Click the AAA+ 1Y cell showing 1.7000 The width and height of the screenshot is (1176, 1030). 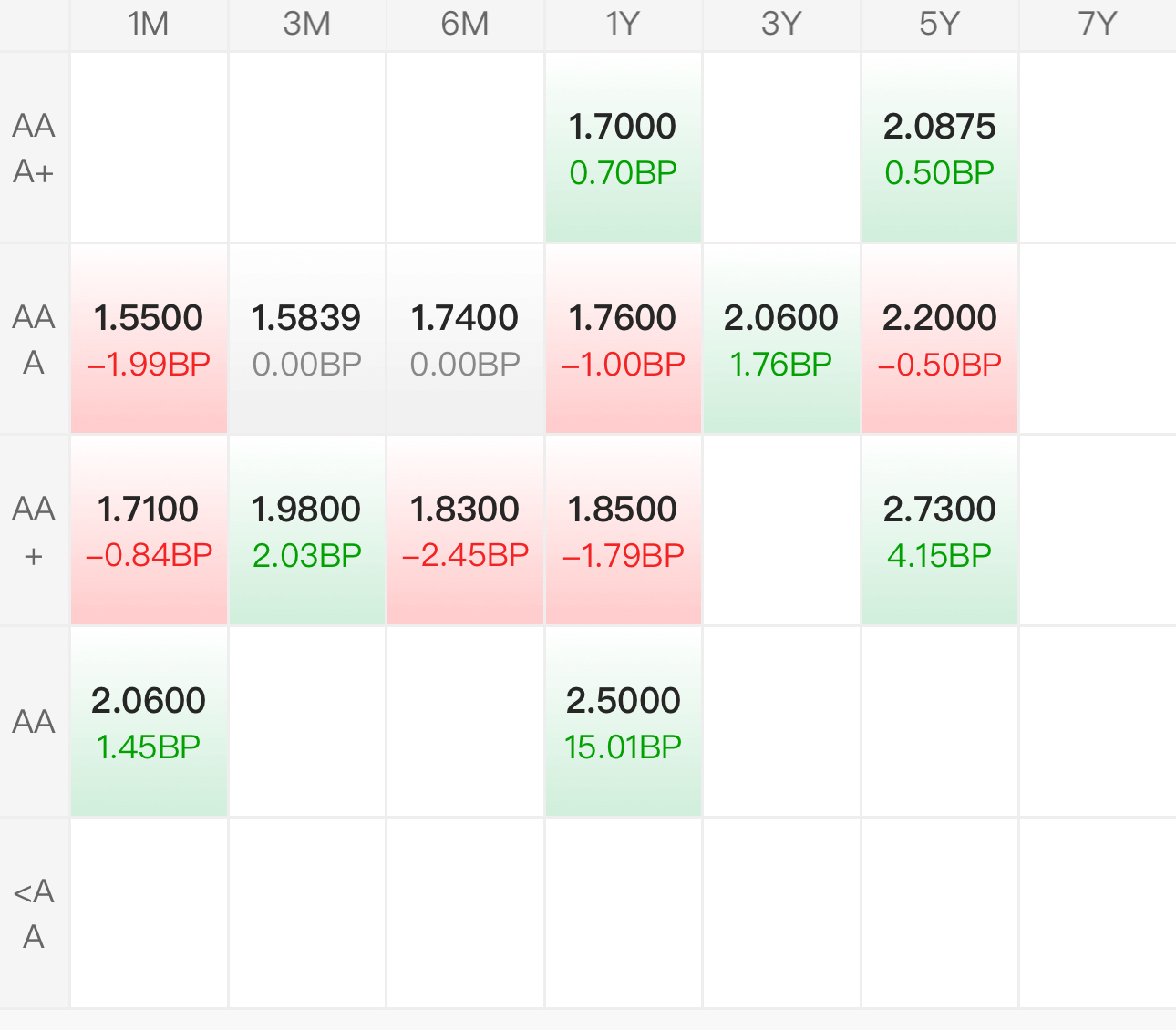click(x=623, y=148)
